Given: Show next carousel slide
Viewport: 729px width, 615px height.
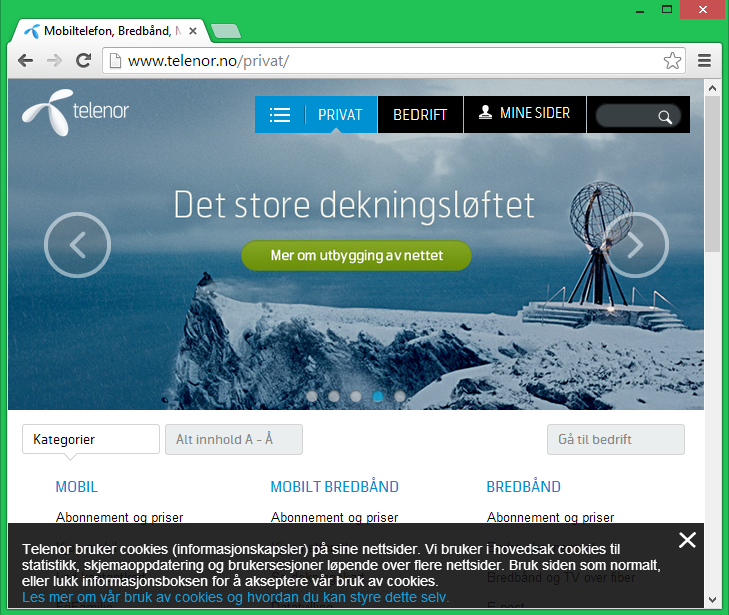Looking at the screenshot, I should coord(636,245).
